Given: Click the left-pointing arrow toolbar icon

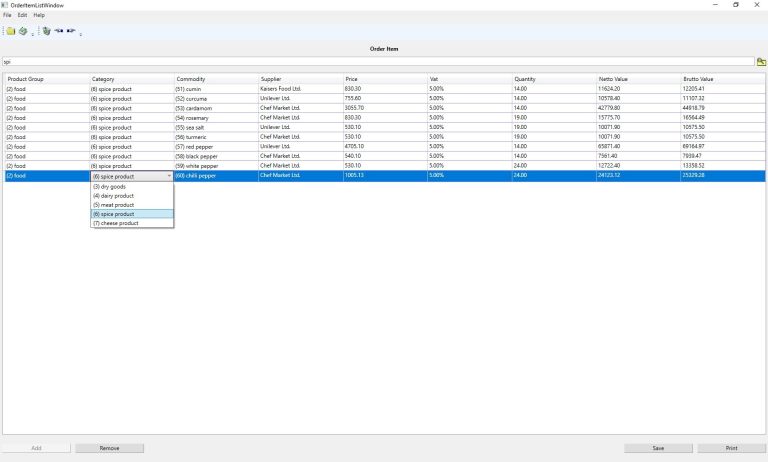Looking at the screenshot, I should click(59, 31).
